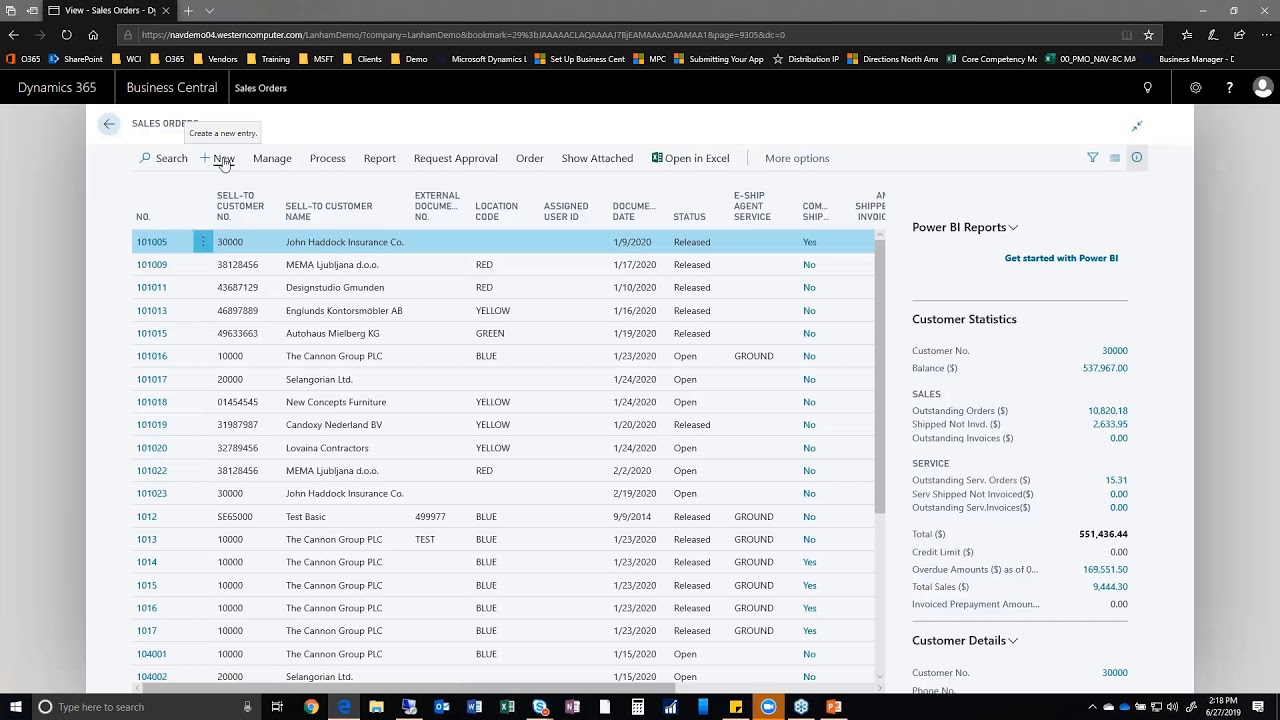
Task: Open sales order 101009
Action: pyautogui.click(x=152, y=265)
